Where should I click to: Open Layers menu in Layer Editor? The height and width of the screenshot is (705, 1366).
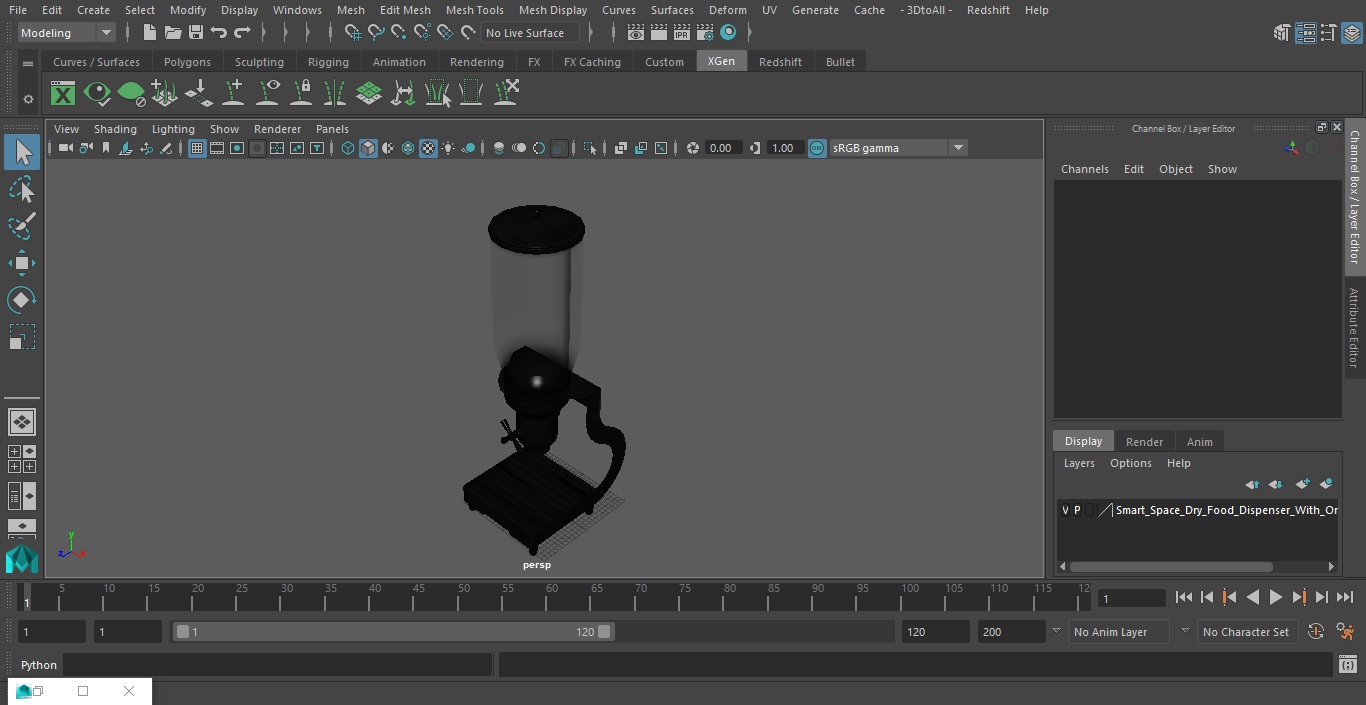(x=1078, y=463)
